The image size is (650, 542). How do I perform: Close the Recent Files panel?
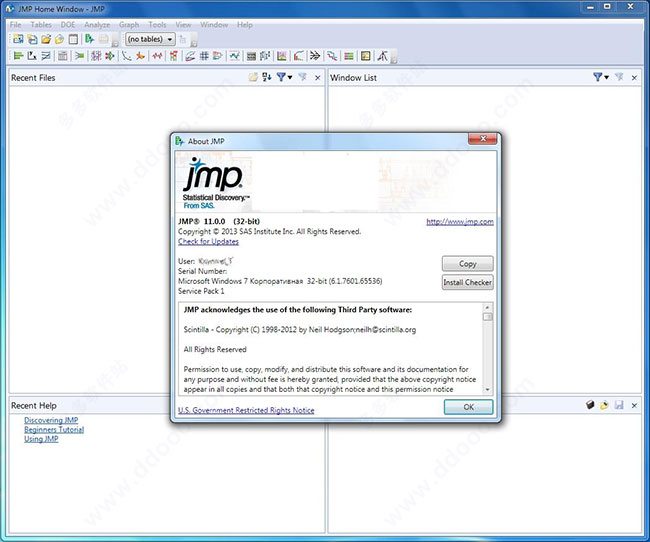coord(318,78)
